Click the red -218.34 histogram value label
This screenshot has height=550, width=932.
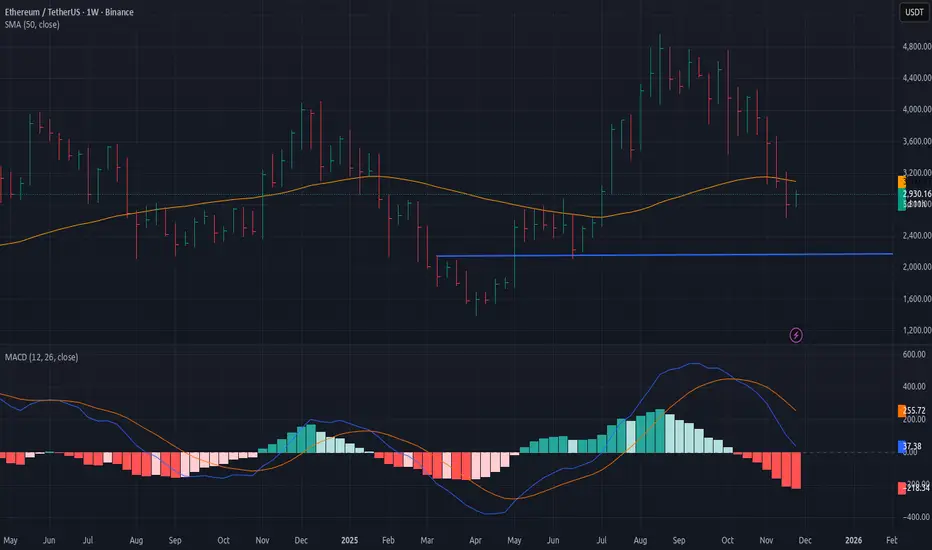(914, 488)
